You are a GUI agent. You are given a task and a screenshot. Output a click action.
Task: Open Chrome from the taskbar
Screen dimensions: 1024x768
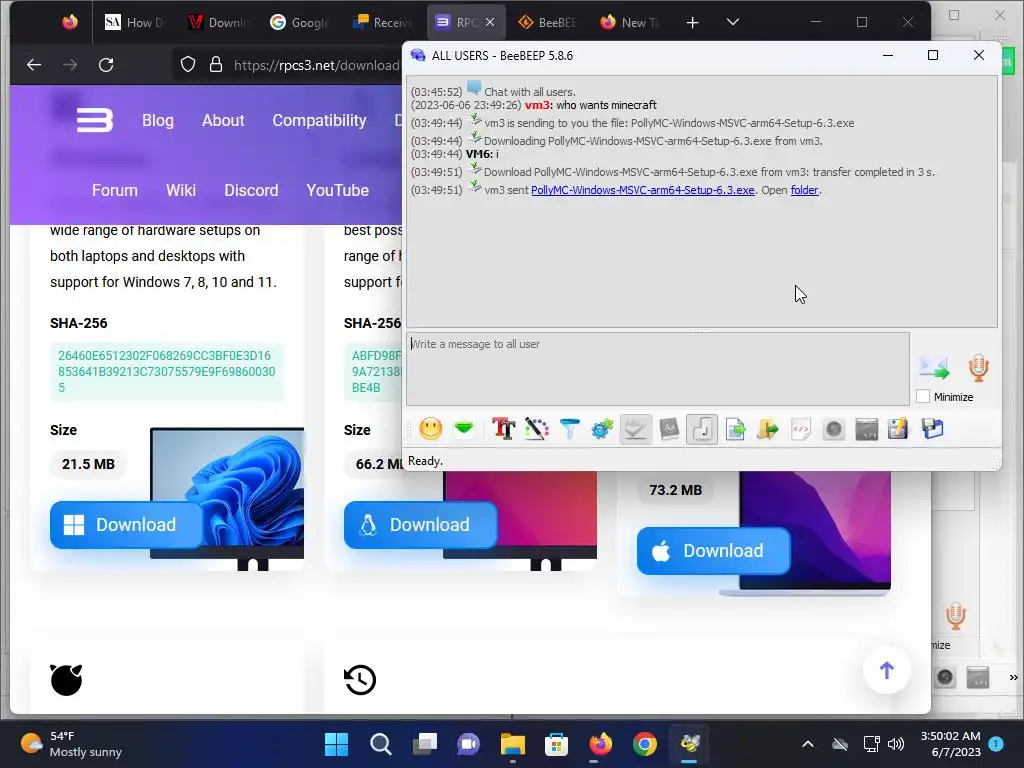click(645, 744)
